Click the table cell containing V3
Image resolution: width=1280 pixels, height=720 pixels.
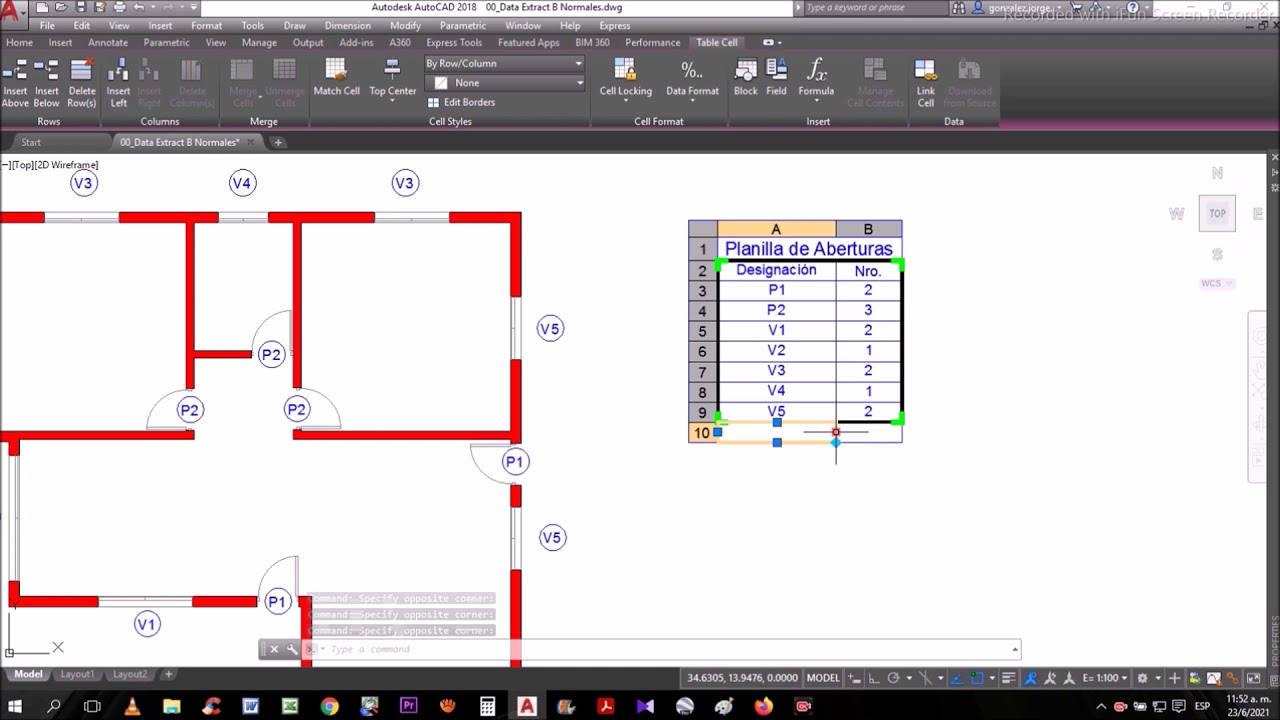(x=776, y=371)
